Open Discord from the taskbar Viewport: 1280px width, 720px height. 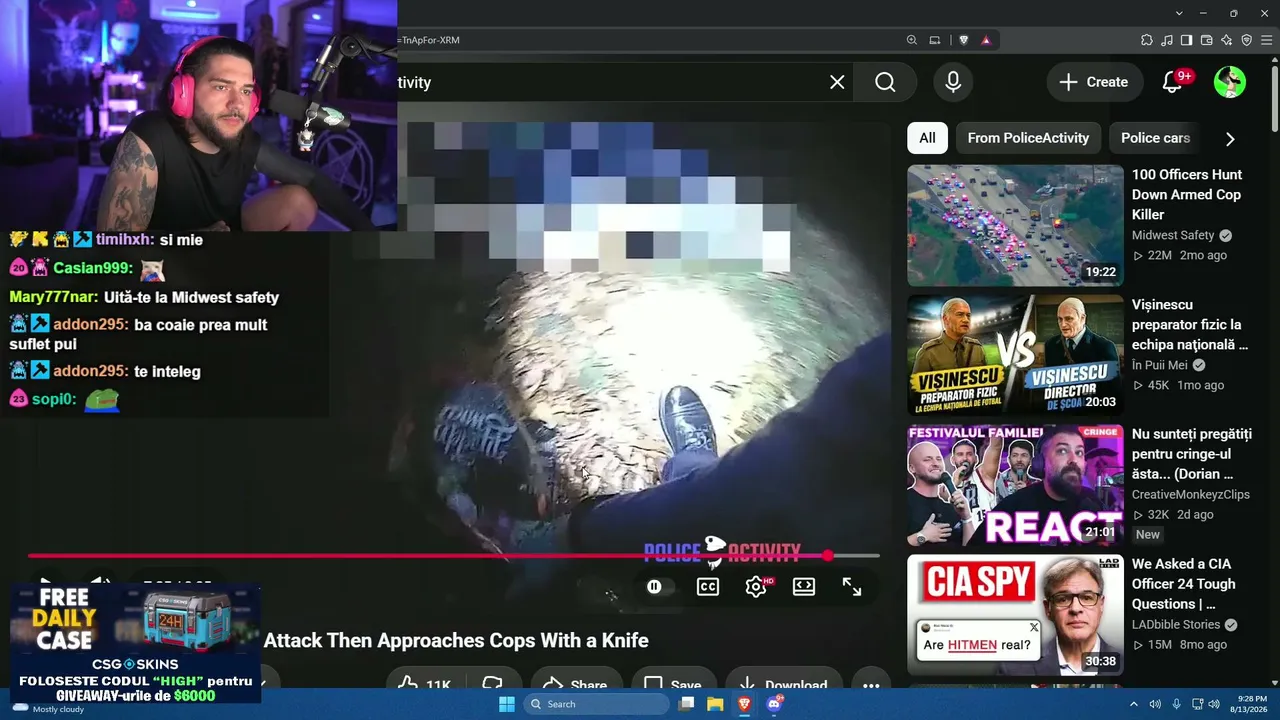tap(773, 704)
